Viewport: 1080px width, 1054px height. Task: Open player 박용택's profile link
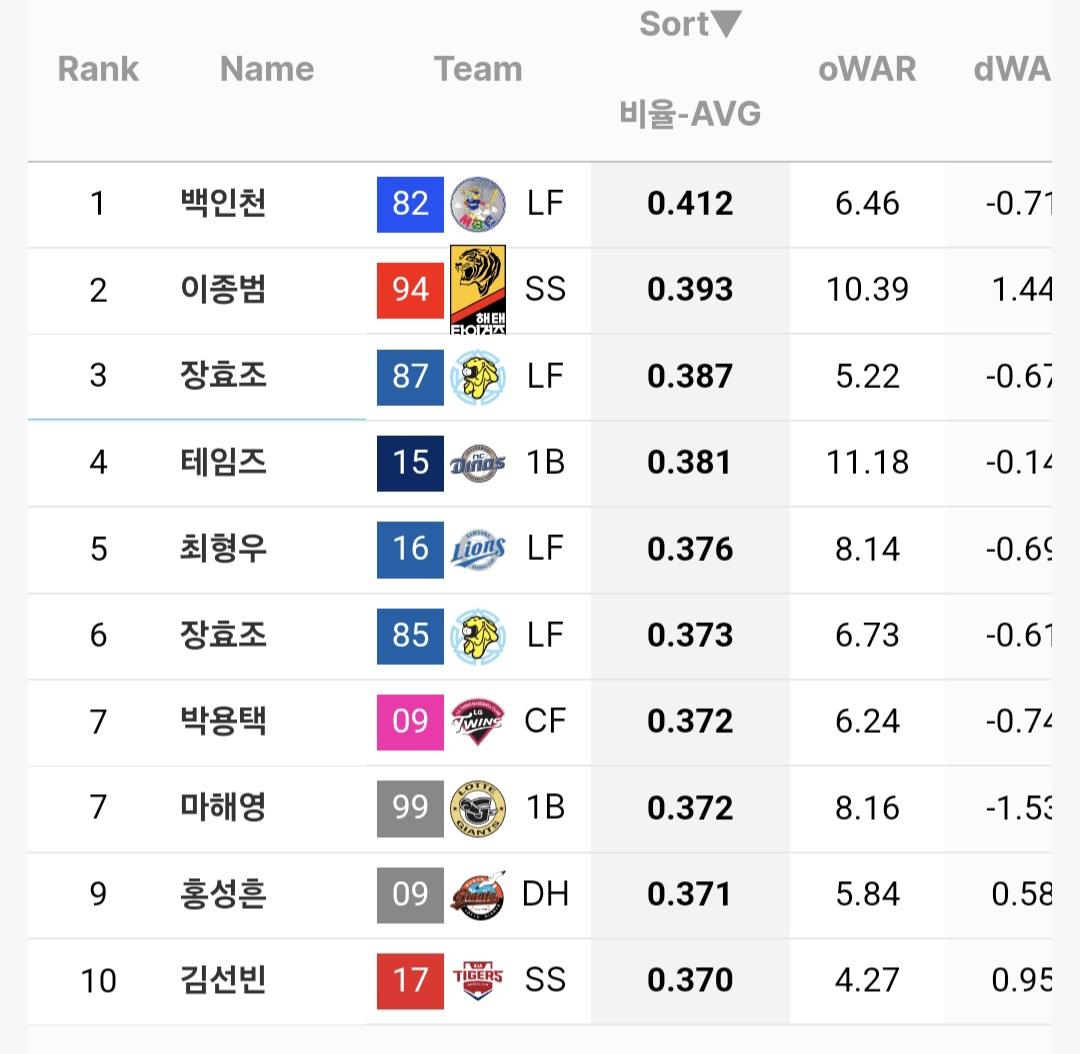[x=223, y=721]
